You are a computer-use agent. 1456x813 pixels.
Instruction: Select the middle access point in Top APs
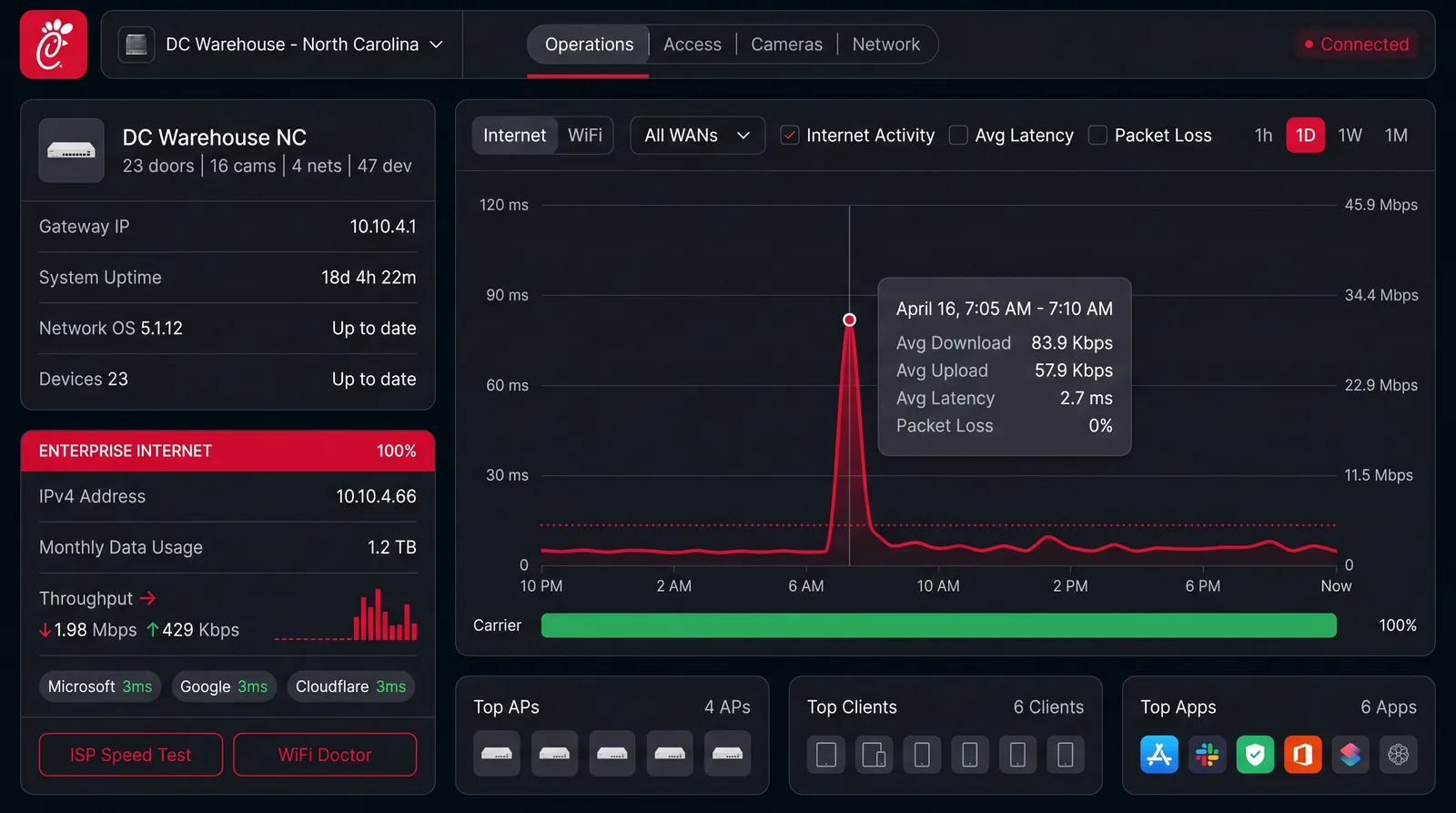click(x=612, y=753)
